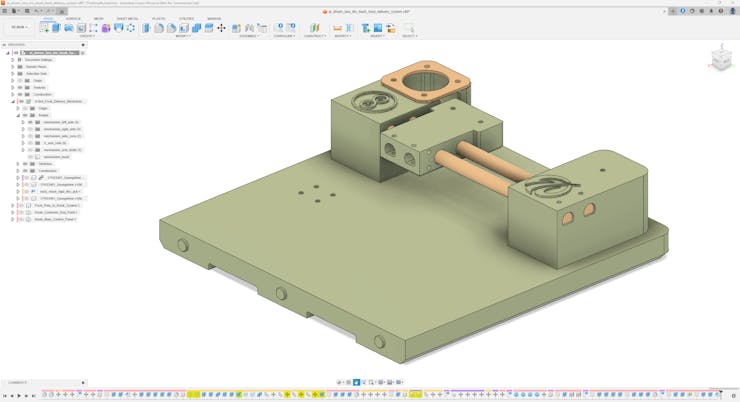Screen dimensions: 740x402
Task: Expand the Named Views tree node
Action: pos(13,67)
